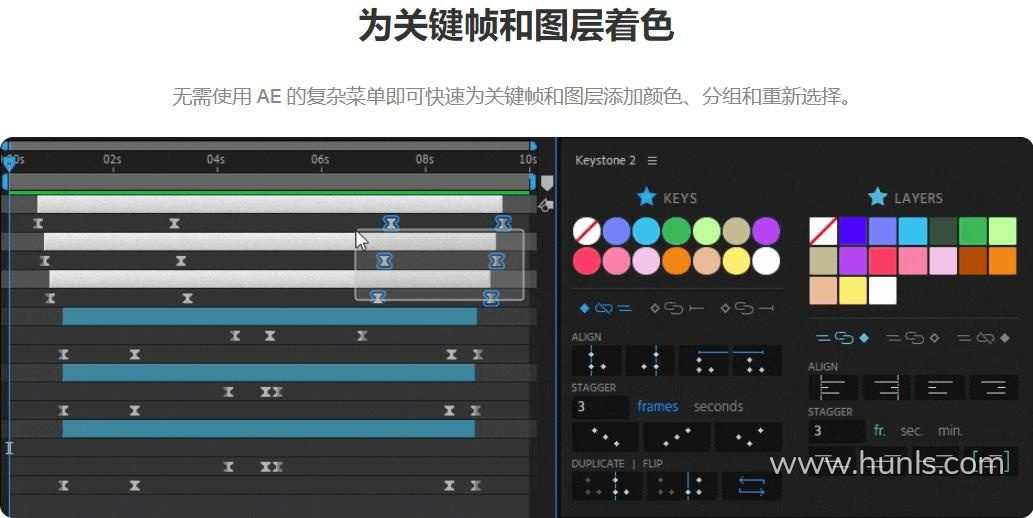This screenshot has width=1033, height=518.
Task: Click the blue star beside LAYERS
Action: point(877,197)
